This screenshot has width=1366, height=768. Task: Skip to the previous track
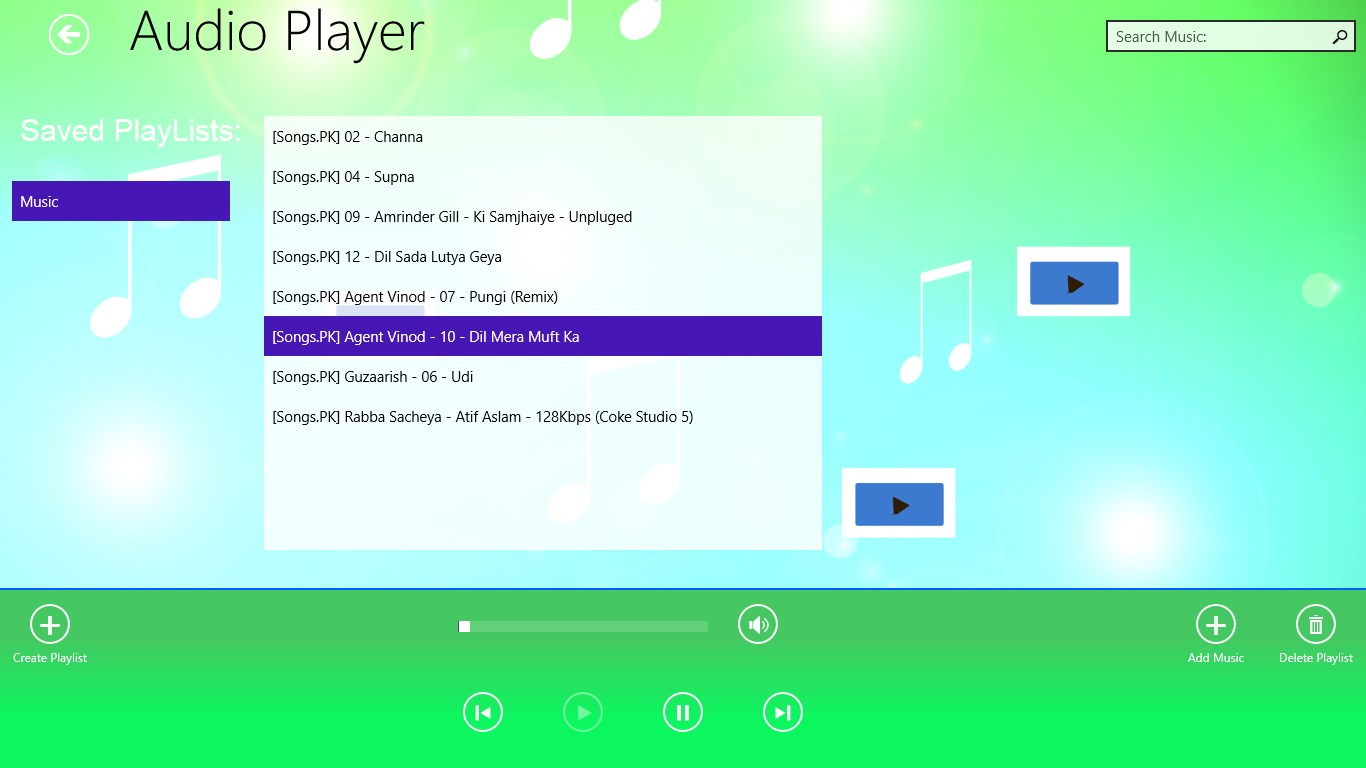click(x=483, y=711)
